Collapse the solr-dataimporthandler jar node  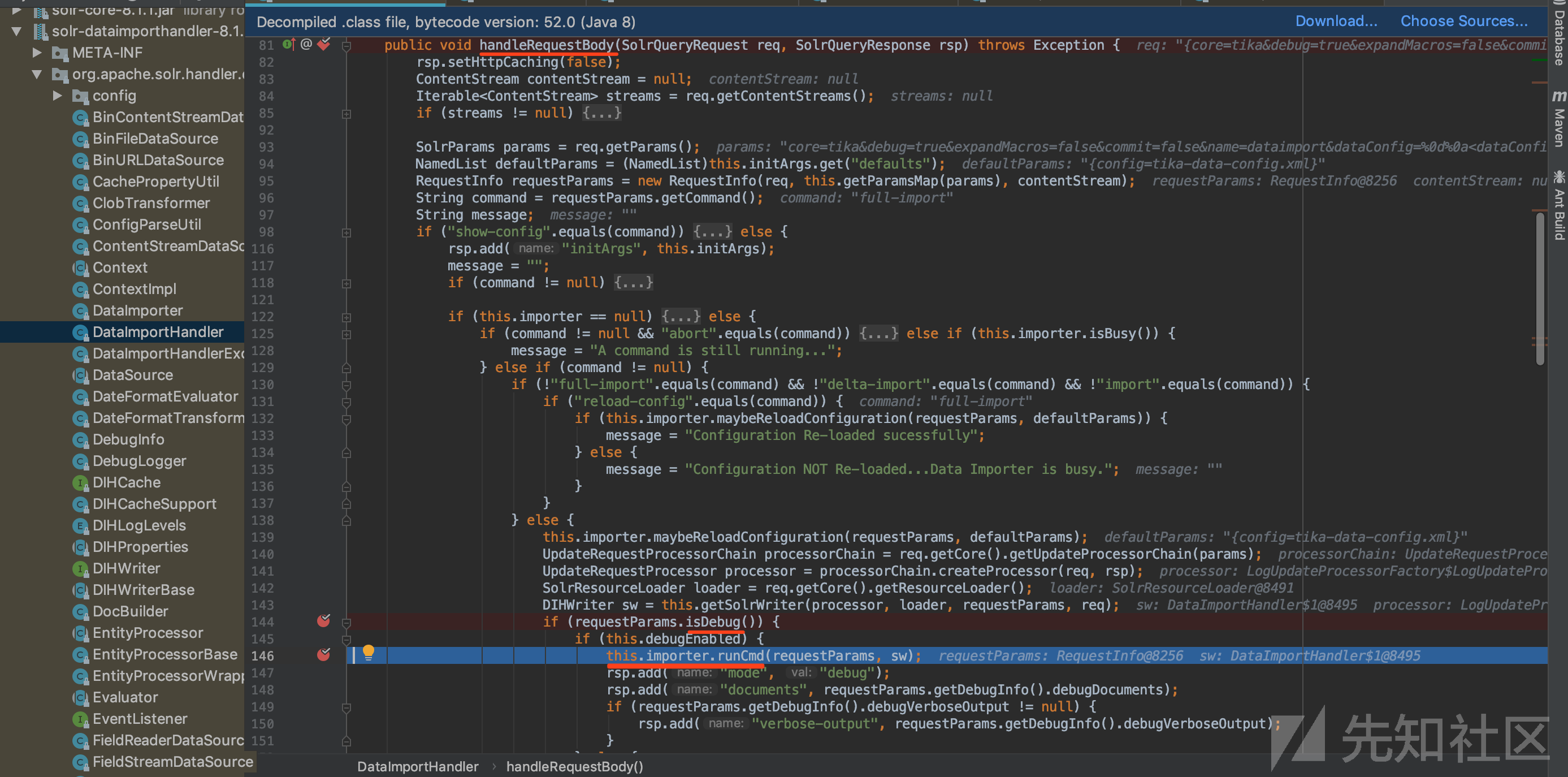[x=16, y=31]
